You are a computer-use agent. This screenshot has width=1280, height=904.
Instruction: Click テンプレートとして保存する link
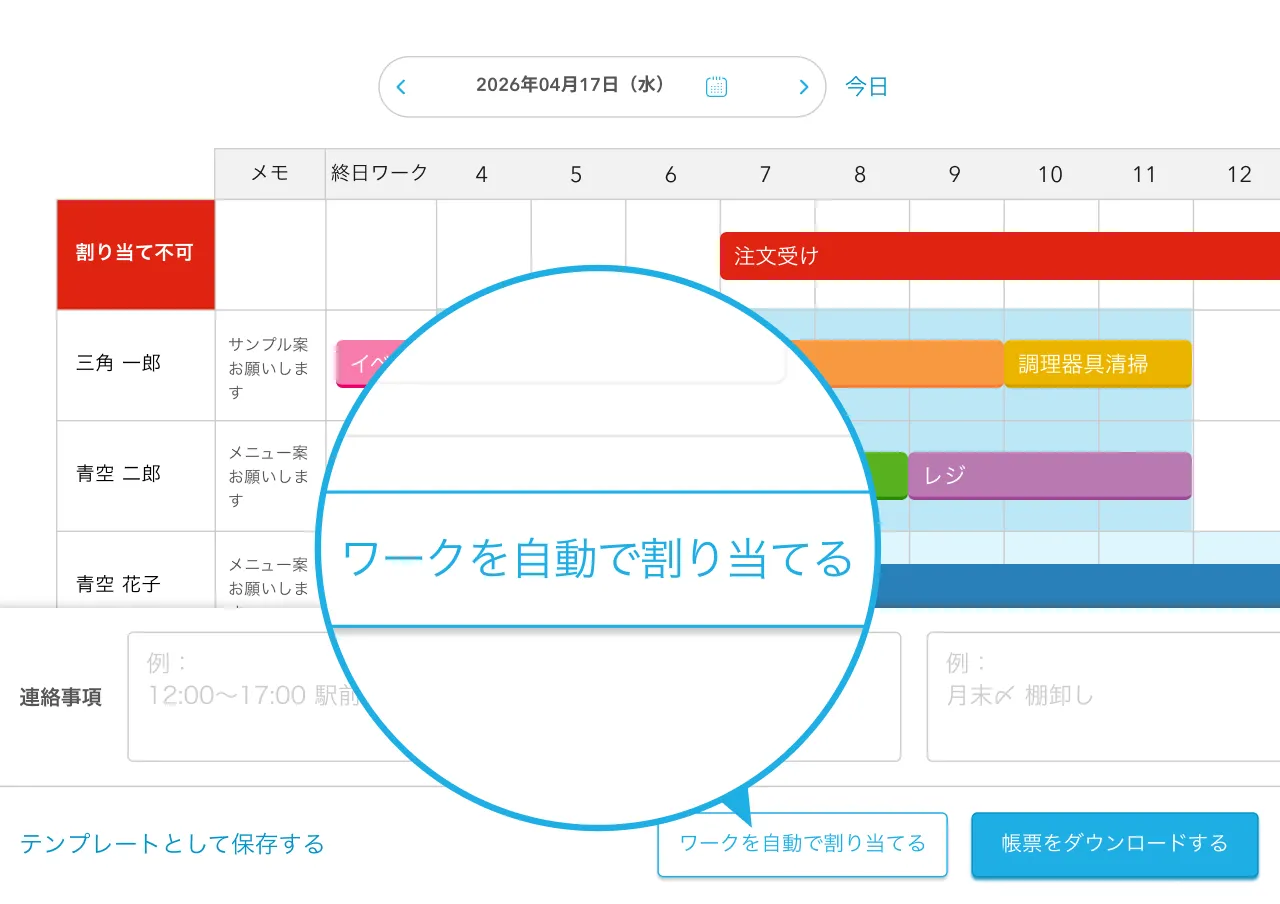coord(172,844)
